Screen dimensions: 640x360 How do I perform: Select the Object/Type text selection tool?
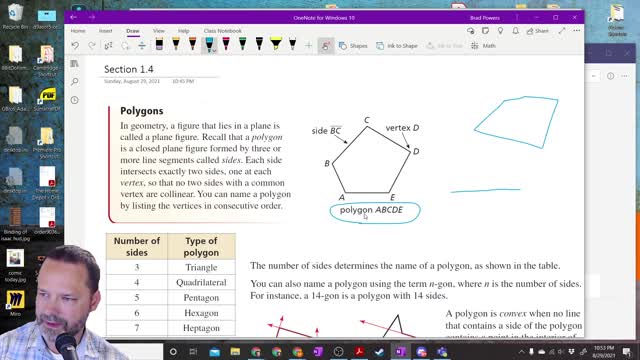tap(108, 46)
